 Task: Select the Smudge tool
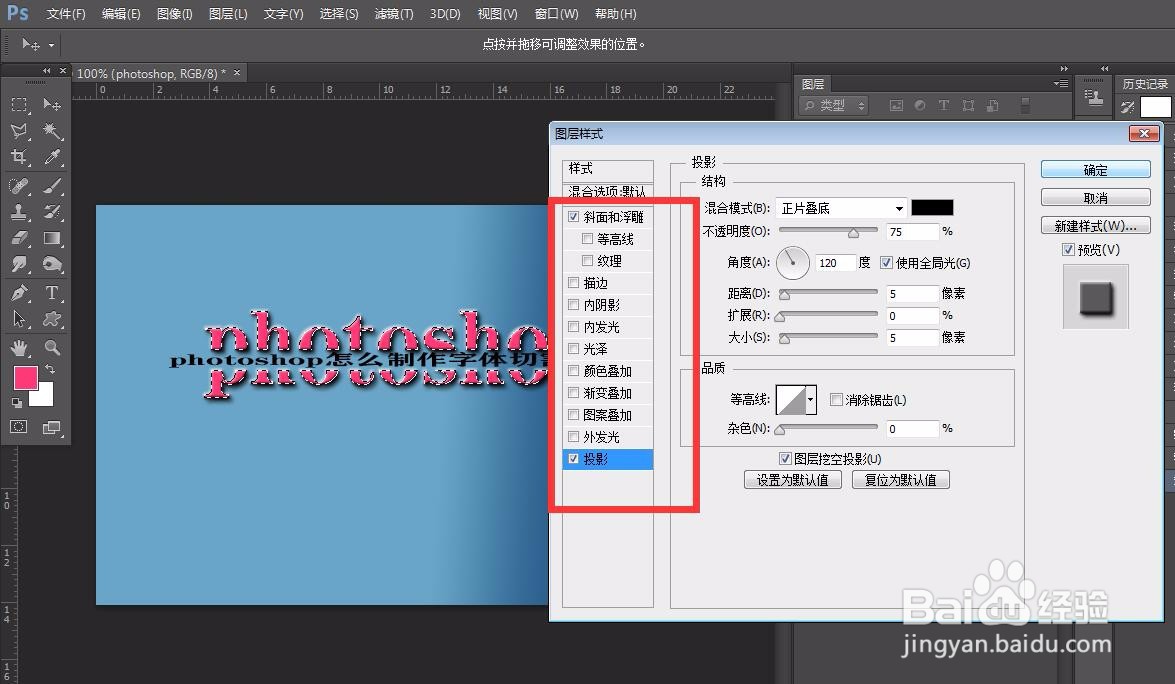tap(19, 264)
